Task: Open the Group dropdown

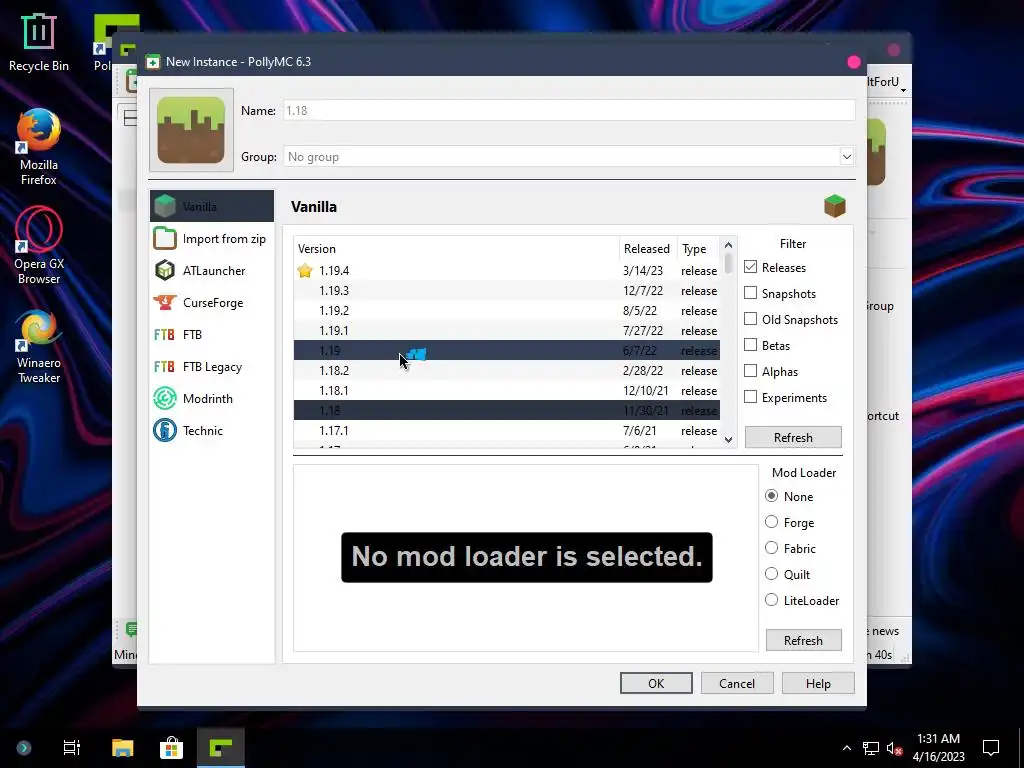Action: point(846,157)
